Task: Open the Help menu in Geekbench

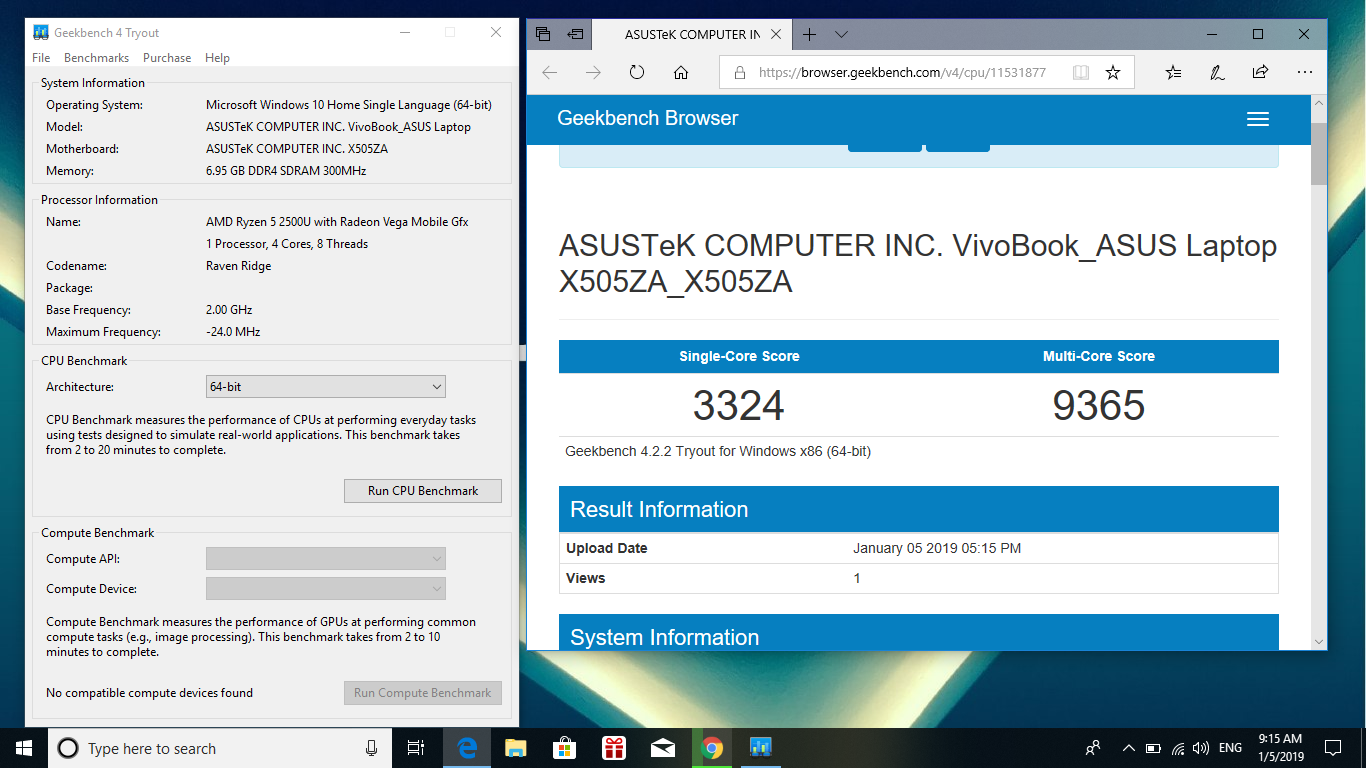Action: 217,58
